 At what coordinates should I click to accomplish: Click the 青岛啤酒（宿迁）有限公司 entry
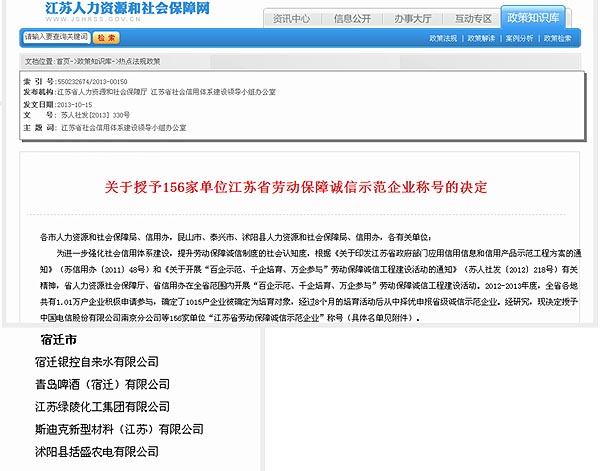click(102, 384)
